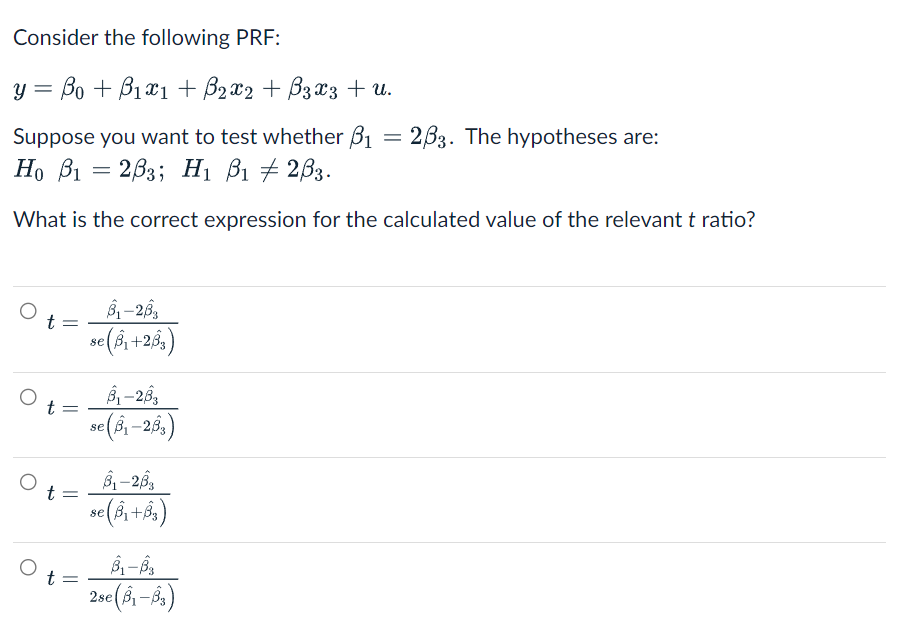The image size is (908, 641).
Task: Select the answer with se(β̂₁+2β̂₃) denominator
Action: [28, 308]
